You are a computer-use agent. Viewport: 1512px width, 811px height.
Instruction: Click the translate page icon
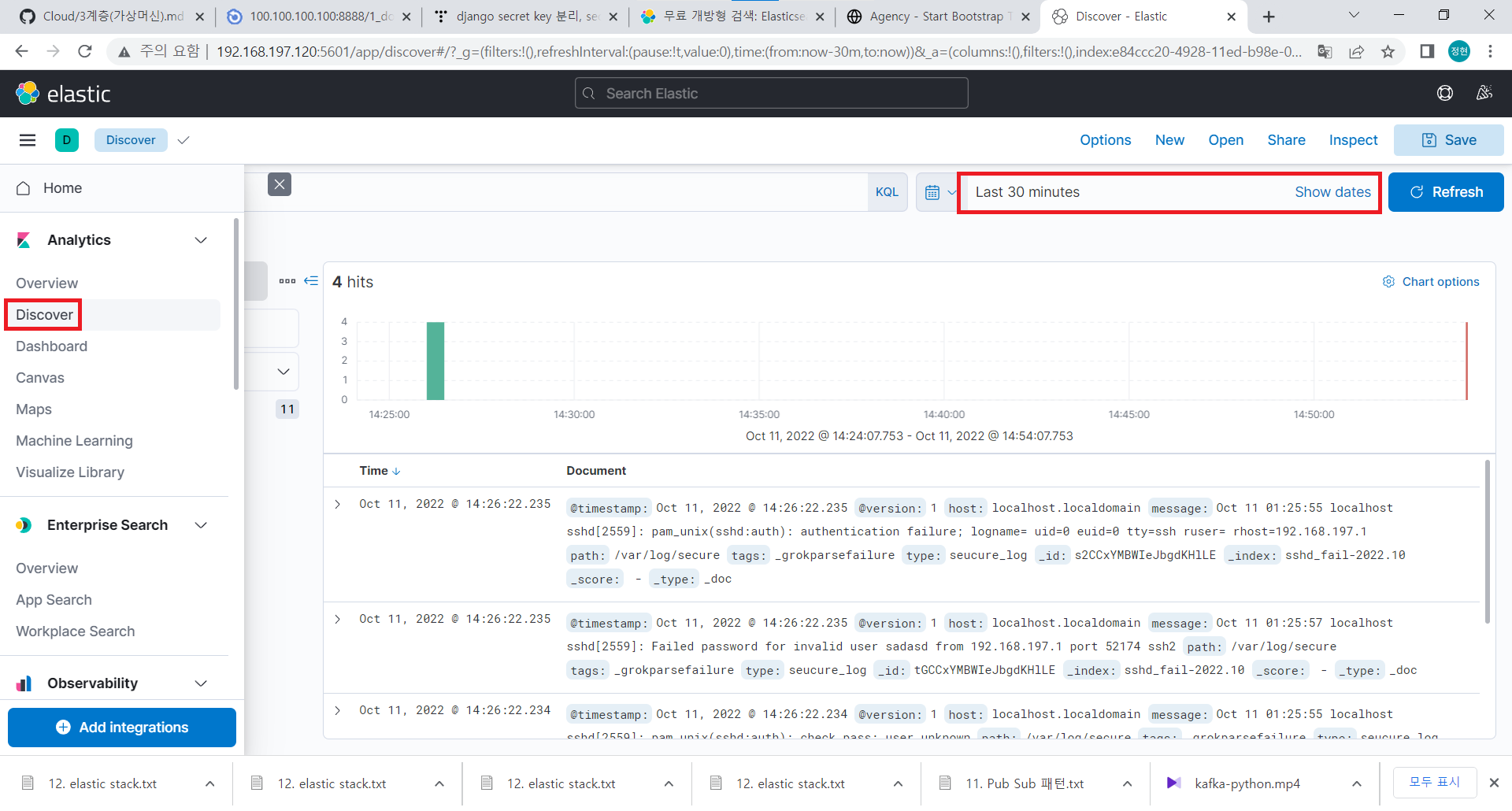[1325, 52]
